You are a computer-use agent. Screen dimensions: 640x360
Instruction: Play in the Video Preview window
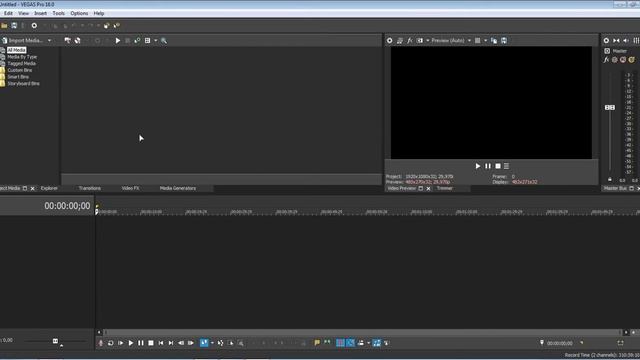pyautogui.click(x=478, y=166)
